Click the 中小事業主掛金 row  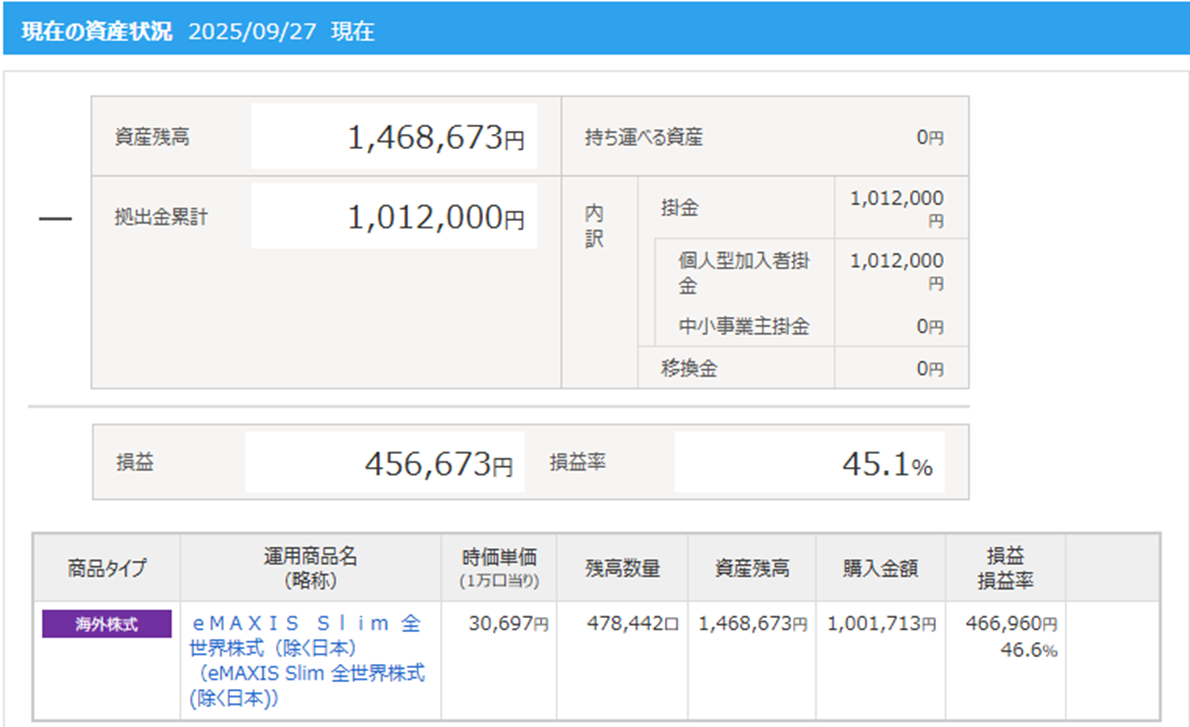pyautogui.click(x=745, y=326)
